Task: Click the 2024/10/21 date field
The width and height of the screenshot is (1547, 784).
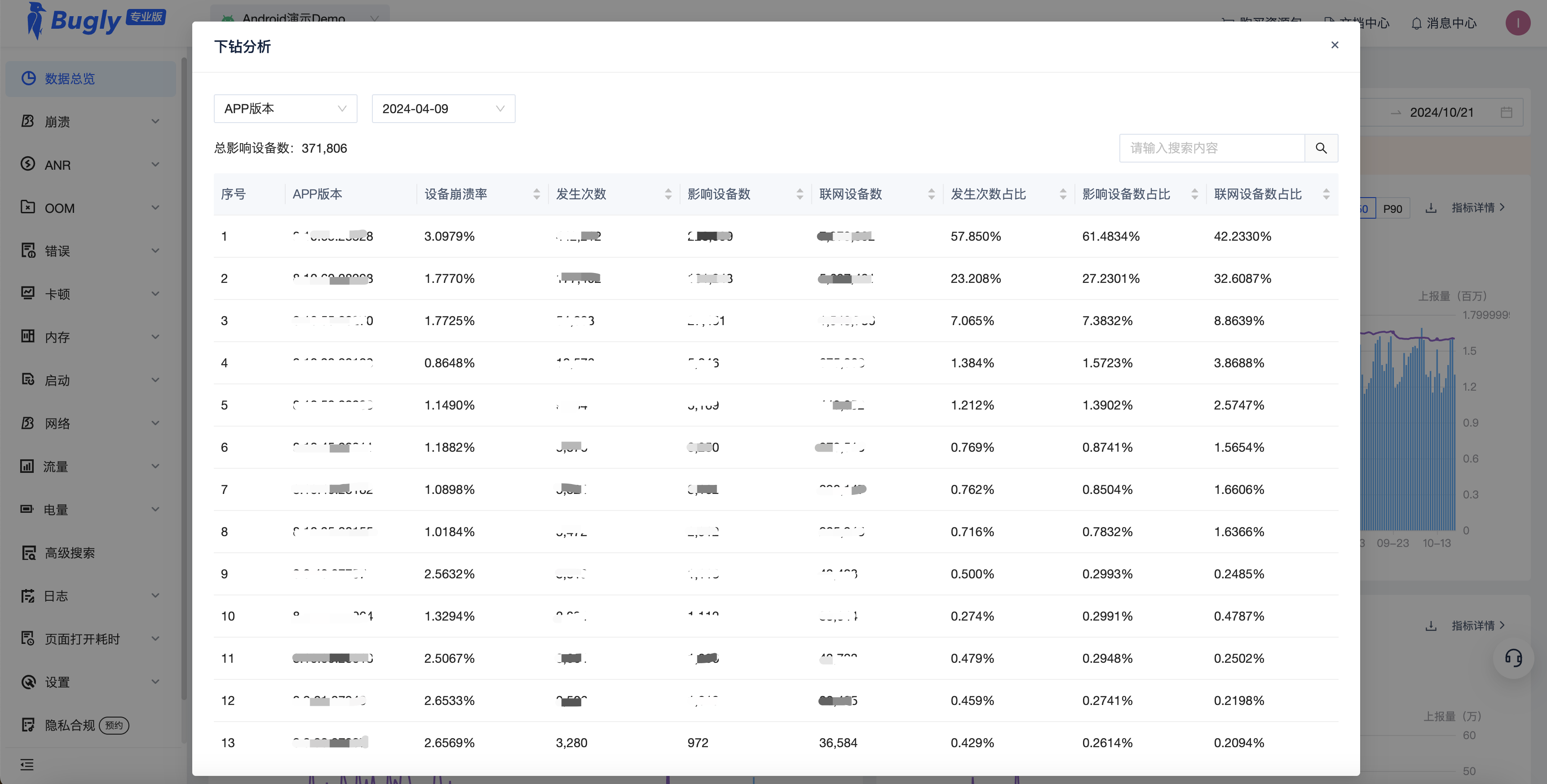Action: coord(1441,112)
